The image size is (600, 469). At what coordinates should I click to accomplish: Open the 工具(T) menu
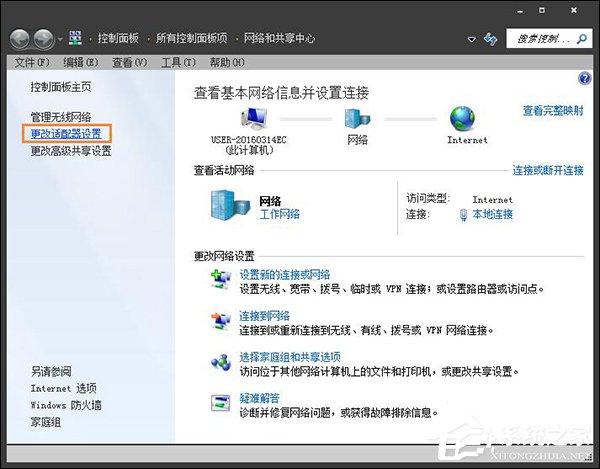[x=178, y=62]
